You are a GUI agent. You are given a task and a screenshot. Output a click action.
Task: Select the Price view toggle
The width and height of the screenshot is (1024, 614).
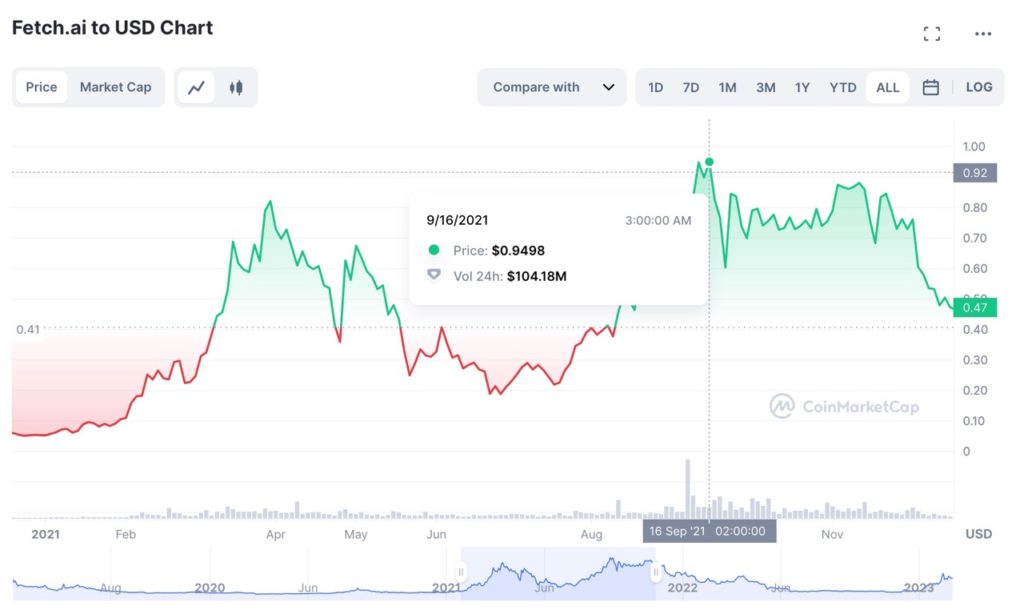point(41,87)
